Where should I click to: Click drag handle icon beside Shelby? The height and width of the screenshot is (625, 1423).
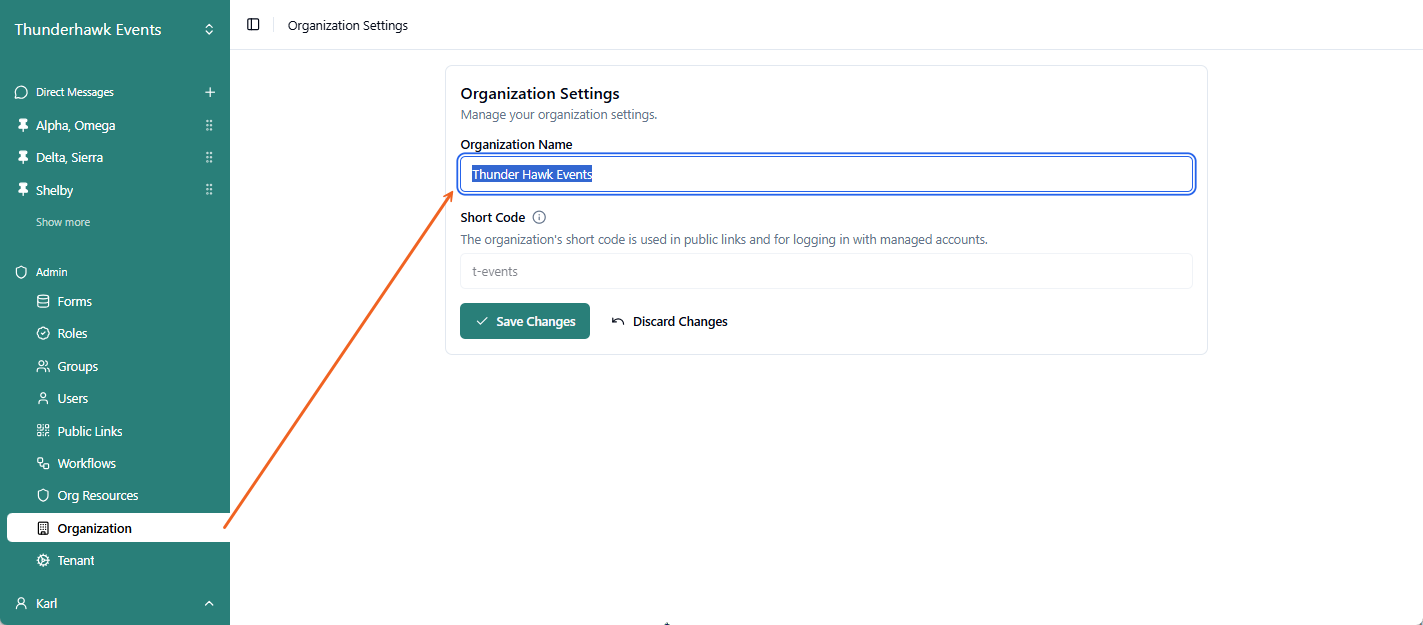pos(209,190)
